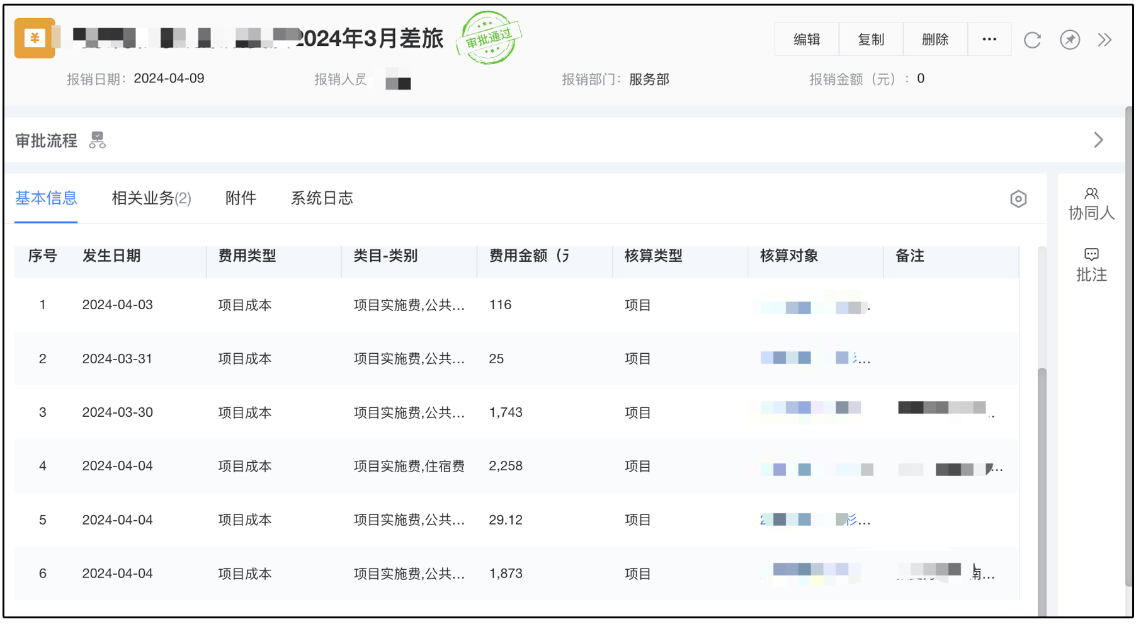Open the 协同人 collaborators panel
1139x624 pixels.
pos(1091,204)
